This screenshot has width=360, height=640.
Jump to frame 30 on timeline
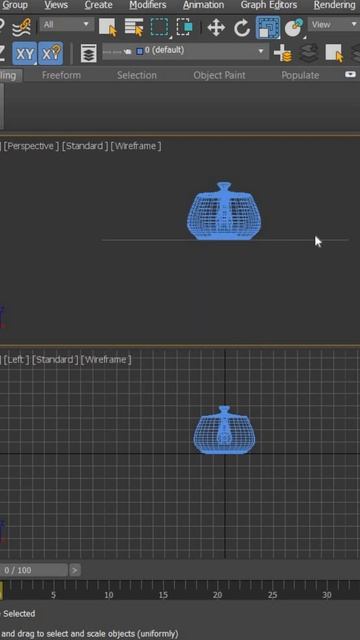(x=327, y=595)
